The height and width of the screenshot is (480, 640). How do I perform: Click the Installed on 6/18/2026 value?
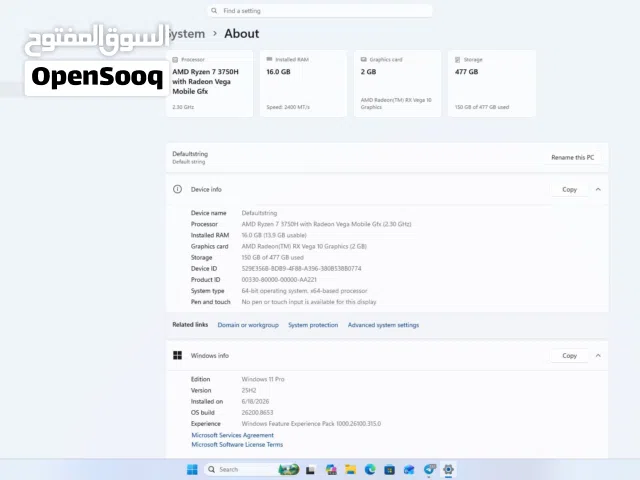click(x=255, y=402)
